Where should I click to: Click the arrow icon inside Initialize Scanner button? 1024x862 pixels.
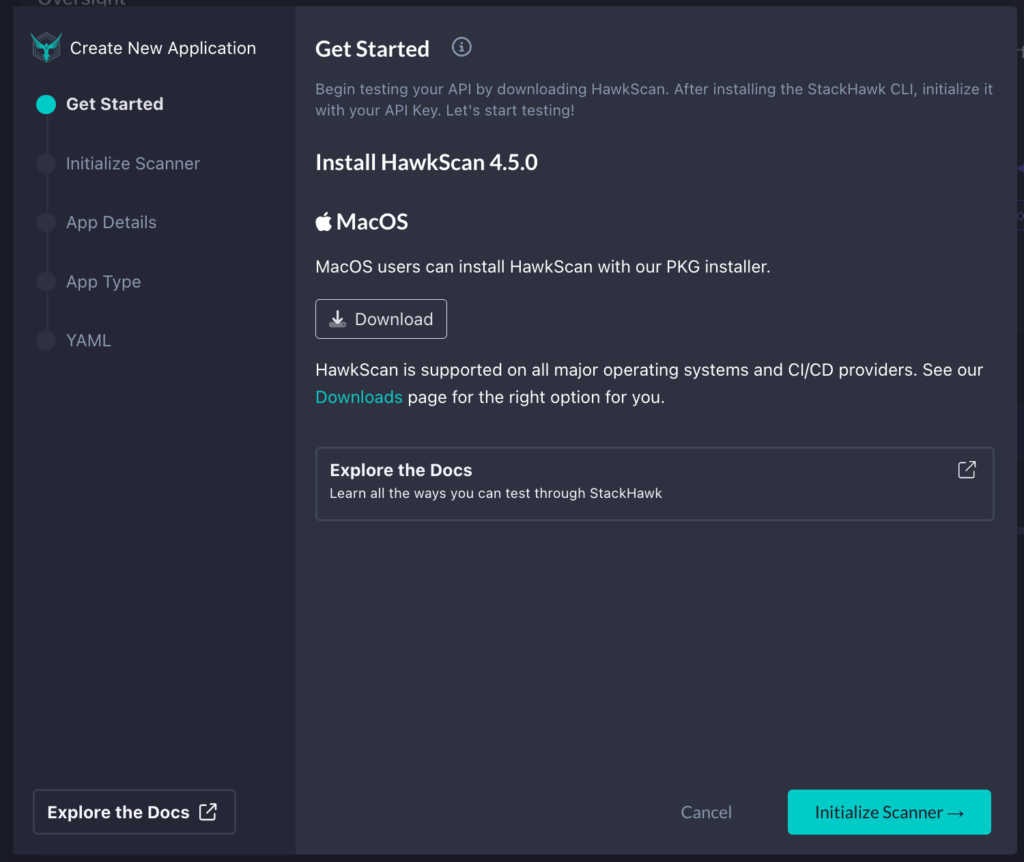click(958, 812)
